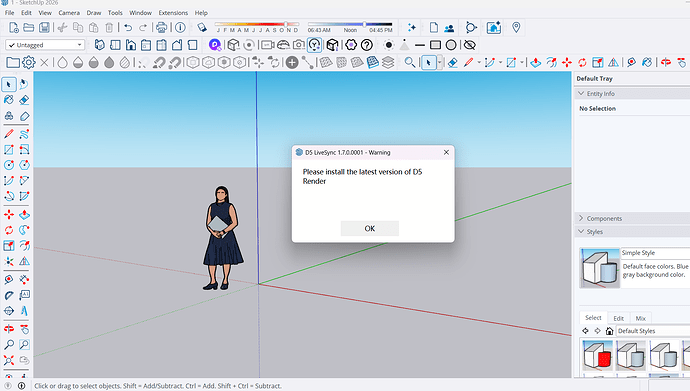The height and width of the screenshot is (391, 690).
Task: Collapse the Entity Info panel
Action: pos(581,93)
